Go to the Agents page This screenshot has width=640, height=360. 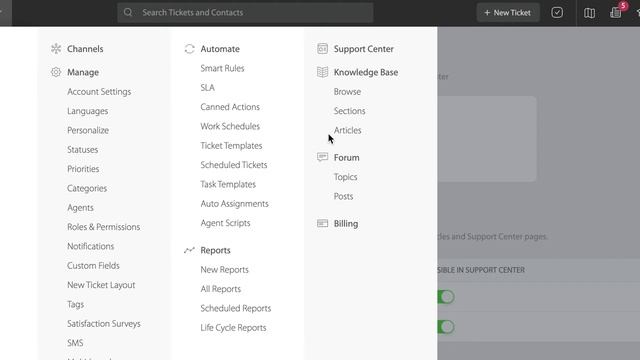pos(80,208)
